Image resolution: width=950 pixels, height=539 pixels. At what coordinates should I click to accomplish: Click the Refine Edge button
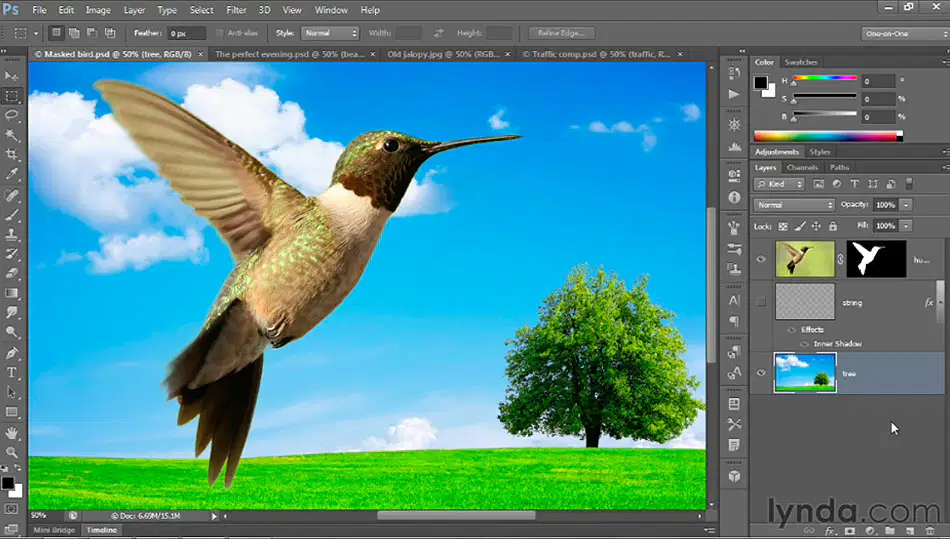pyautogui.click(x=562, y=33)
